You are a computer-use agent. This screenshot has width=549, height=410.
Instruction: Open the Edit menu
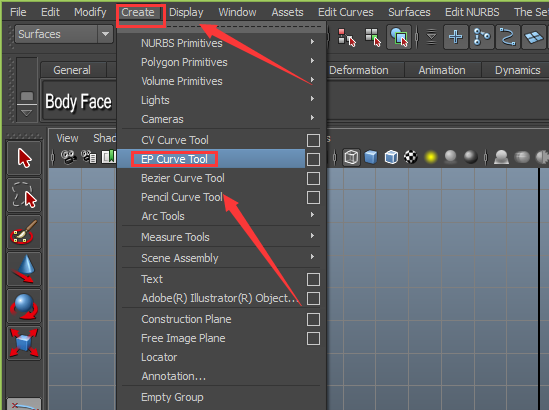(50, 12)
